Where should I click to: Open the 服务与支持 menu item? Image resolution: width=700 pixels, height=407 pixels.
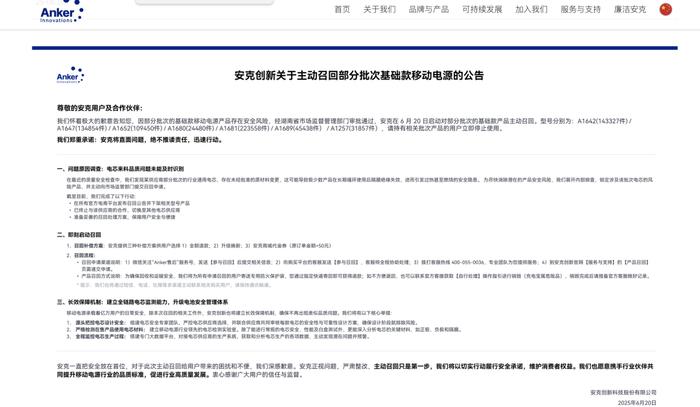tap(581, 9)
